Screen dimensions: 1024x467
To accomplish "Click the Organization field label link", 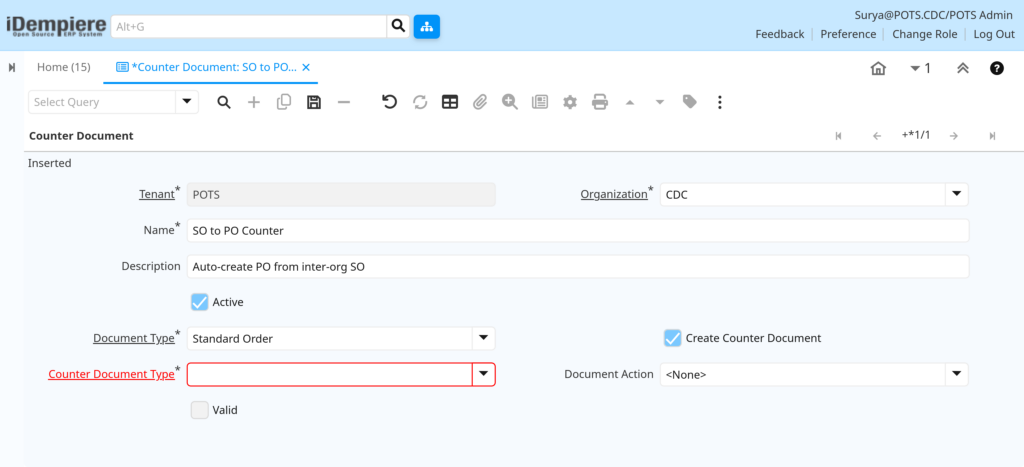I will click(x=614, y=195).
